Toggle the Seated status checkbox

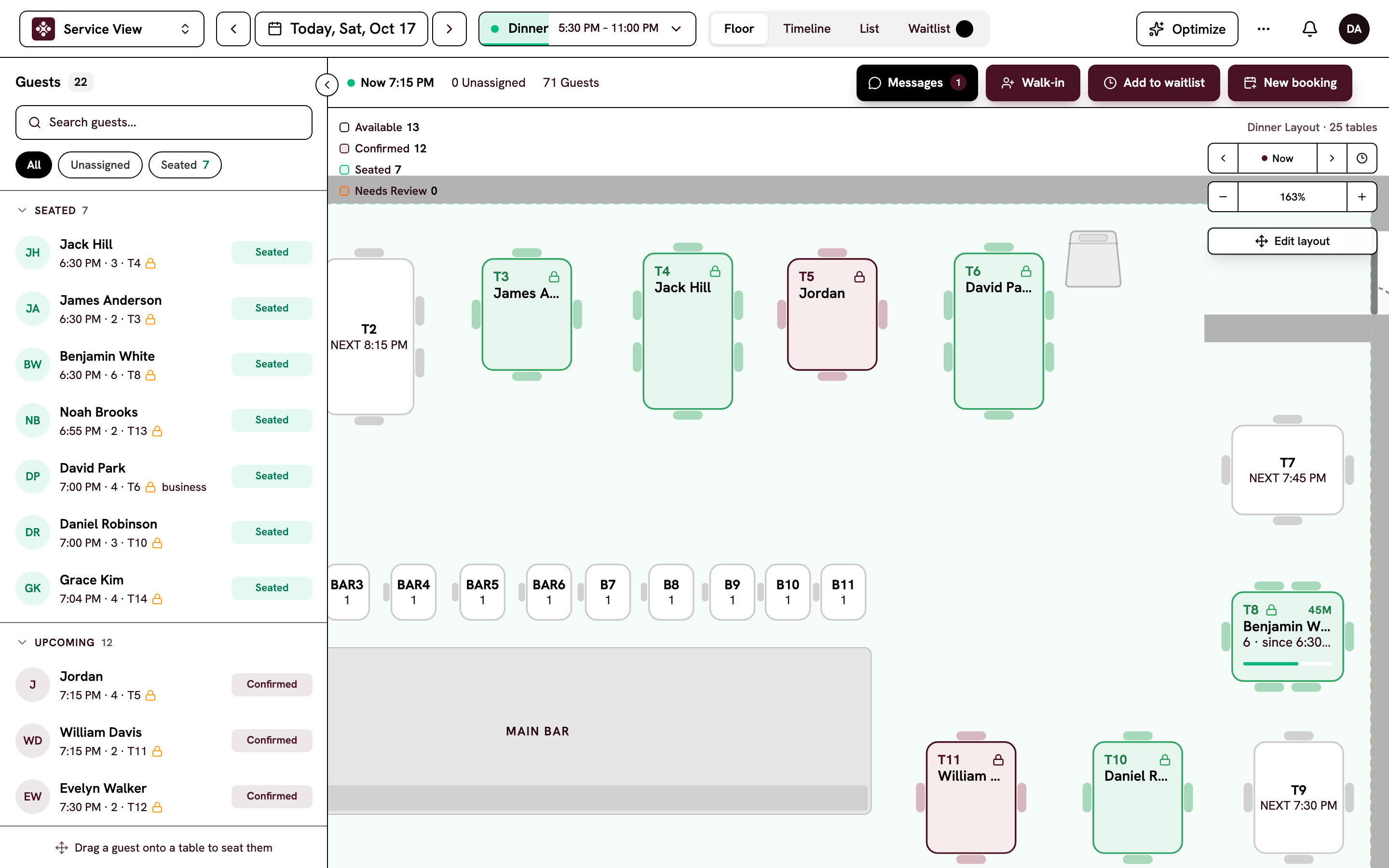coord(344,170)
